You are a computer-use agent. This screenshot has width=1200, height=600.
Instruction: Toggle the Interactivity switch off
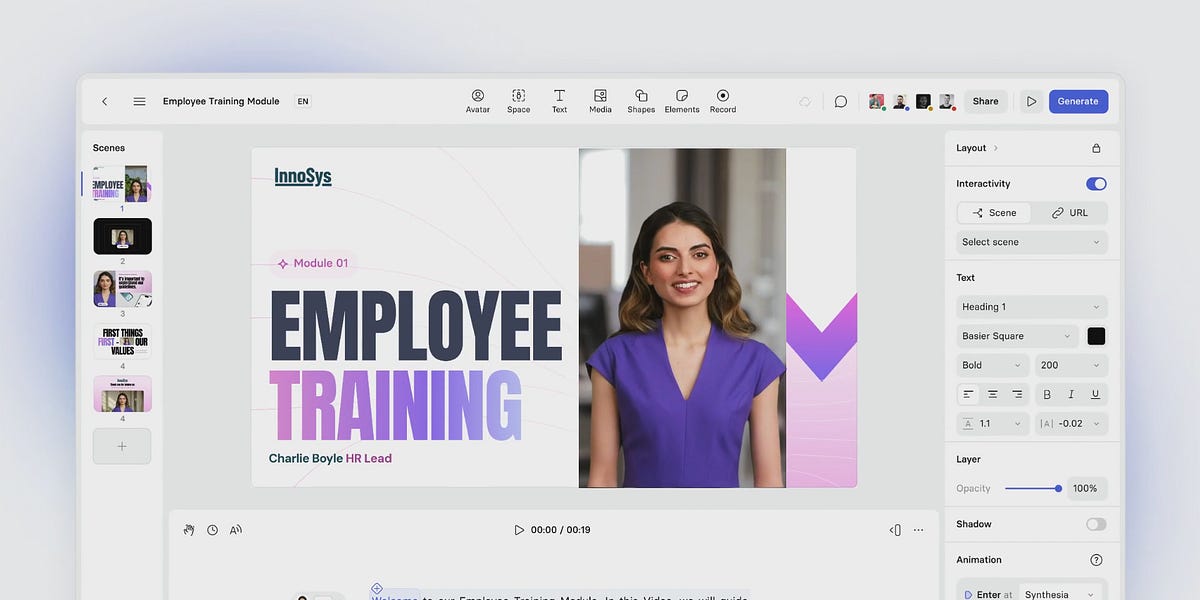click(x=1096, y=184)
